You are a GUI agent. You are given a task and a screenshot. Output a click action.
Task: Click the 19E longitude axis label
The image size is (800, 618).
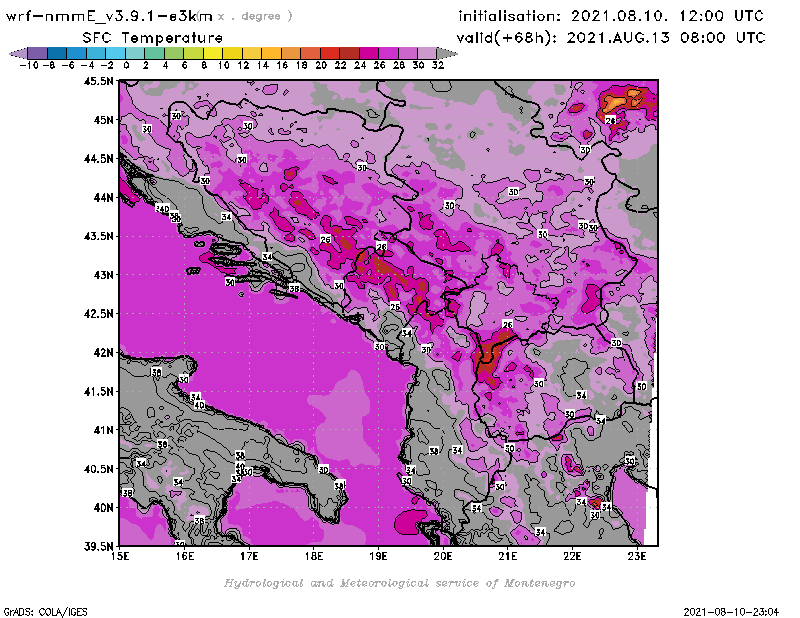click(378, 556)
